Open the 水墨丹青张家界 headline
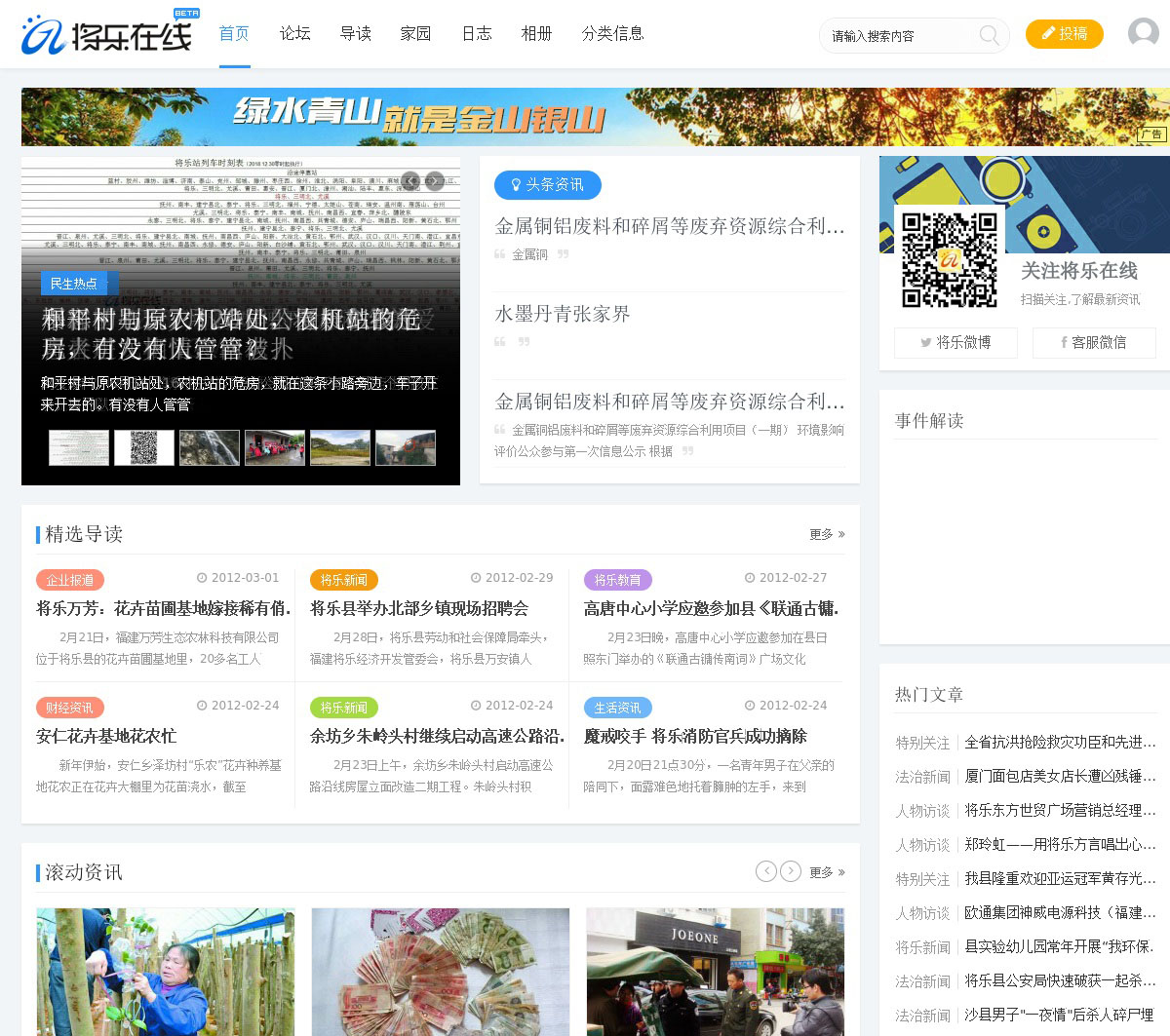This screenshot has width=1170, height=1036. (x=563, y=314)
